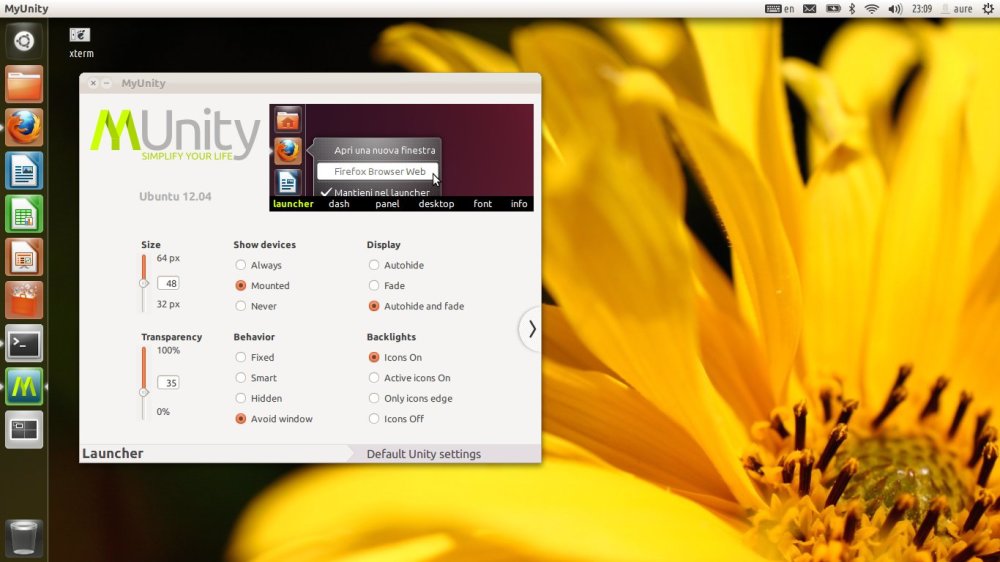Screen dimensions: 1000x562
Task: Open the battery indicator
Action: (833, 9)
